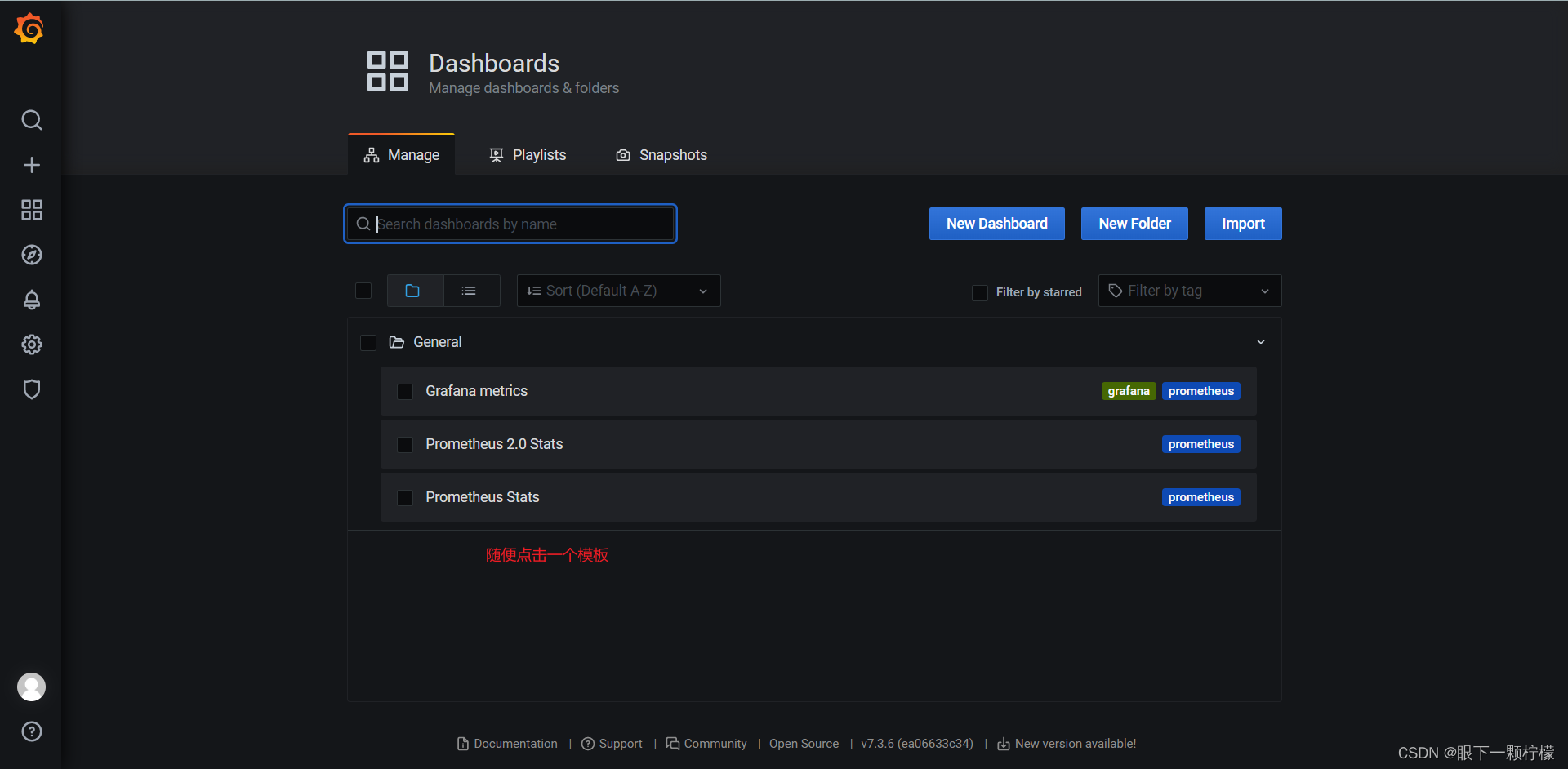Viewport: 1568px width, 769px height.
Task: Click the tag icon in Filter by tag
Action: point(1116,291)
